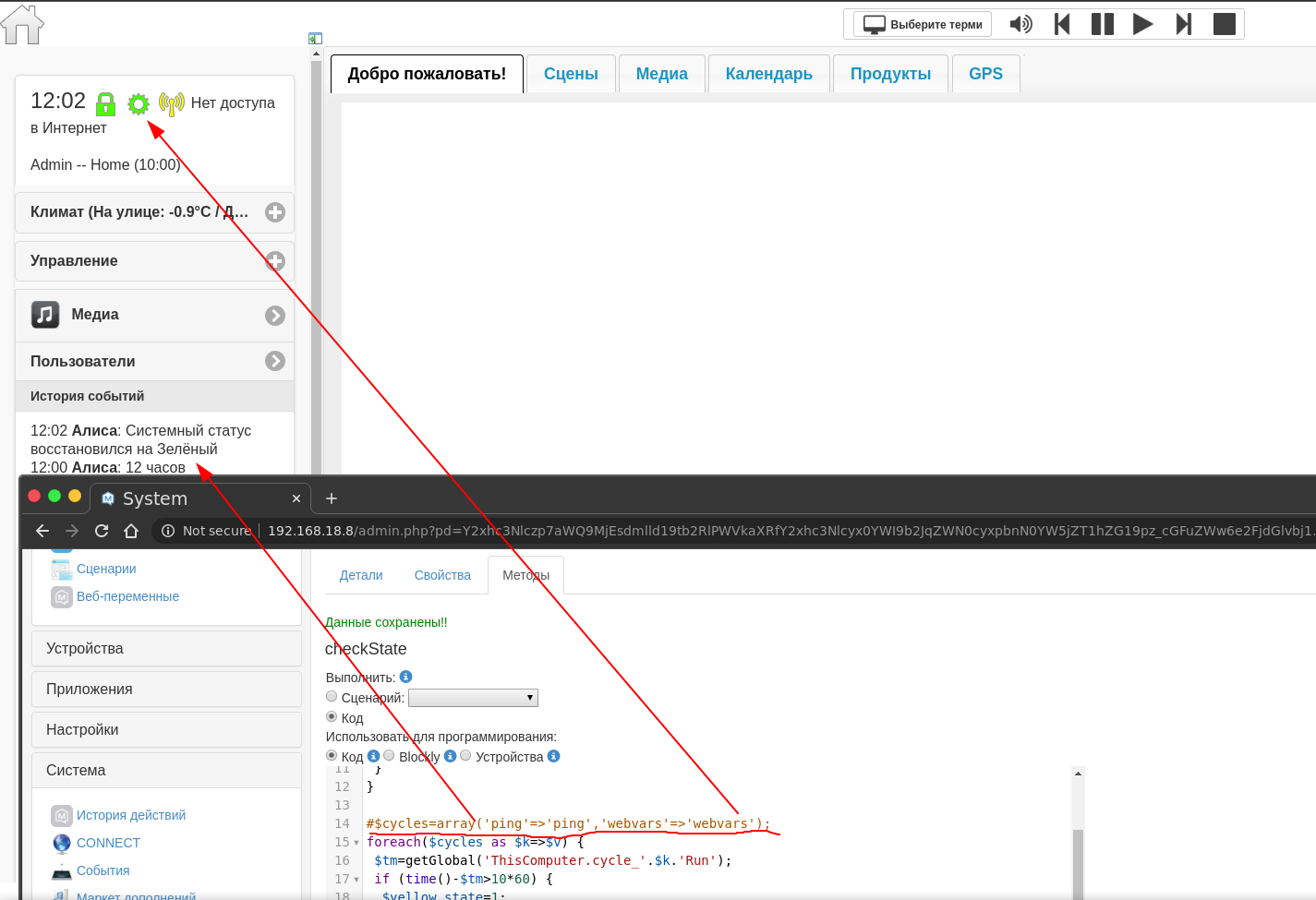Click the green padlock security icon

(106, 104)
